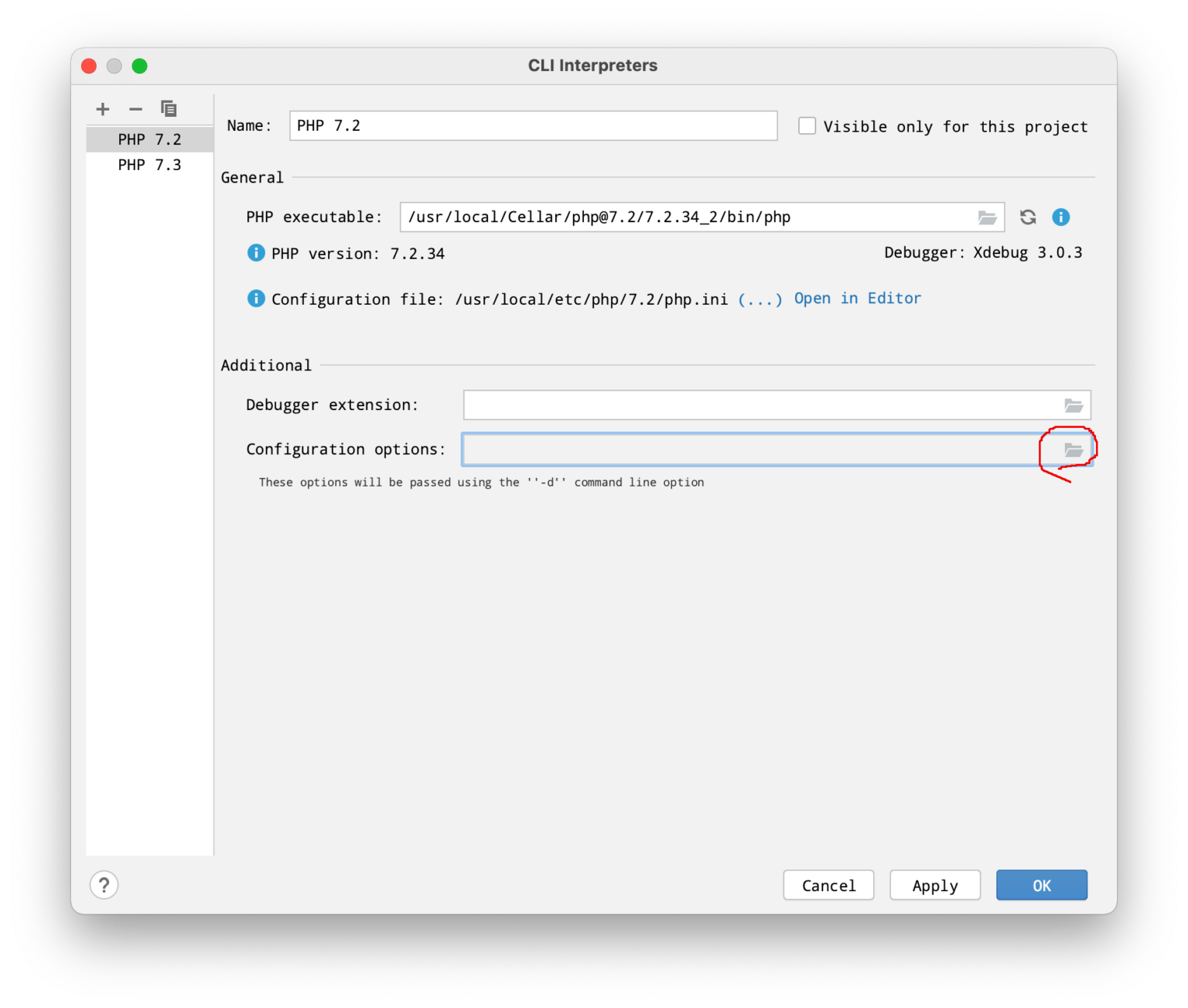1188x1008 pixels.
Task: Browse for PHP executable path folder icon
Action: (x=988, y=217)
